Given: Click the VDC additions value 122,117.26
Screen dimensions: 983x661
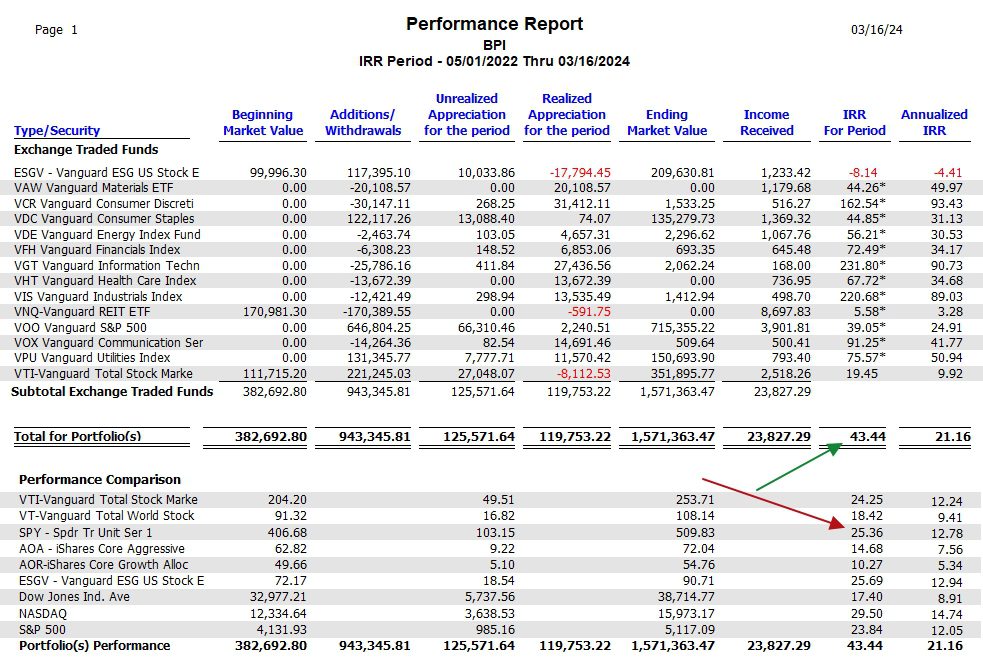Looking at the screenshot, I should coord(379,219).
